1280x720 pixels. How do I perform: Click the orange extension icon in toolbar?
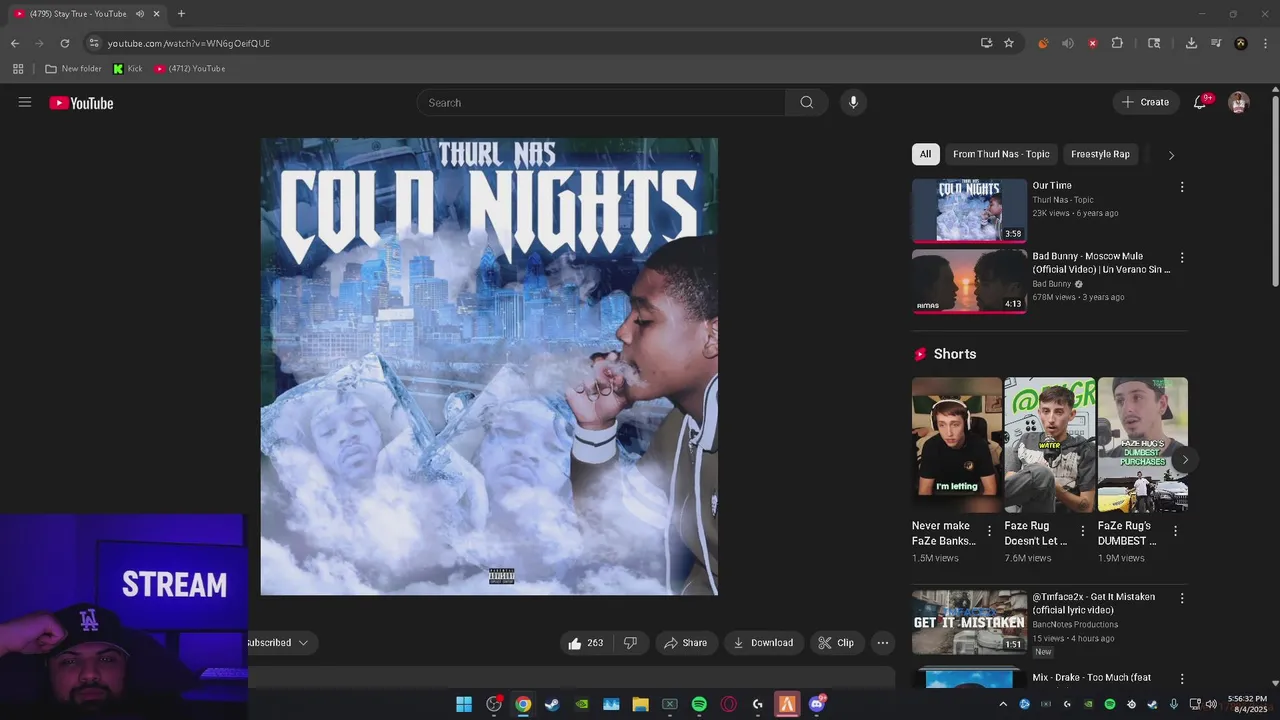1043,43
